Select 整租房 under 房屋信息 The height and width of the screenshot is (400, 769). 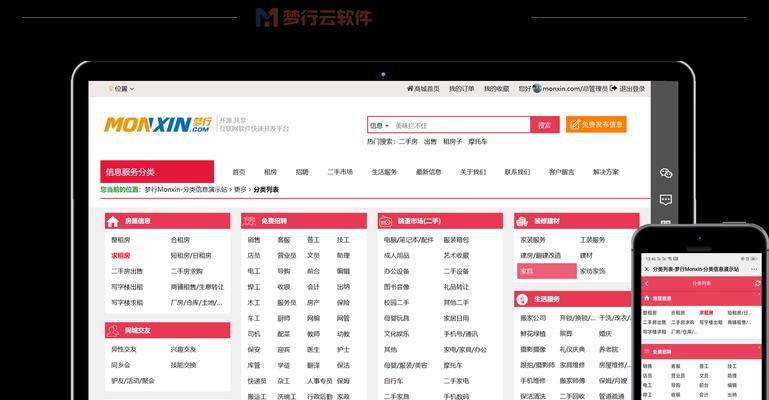121,240
